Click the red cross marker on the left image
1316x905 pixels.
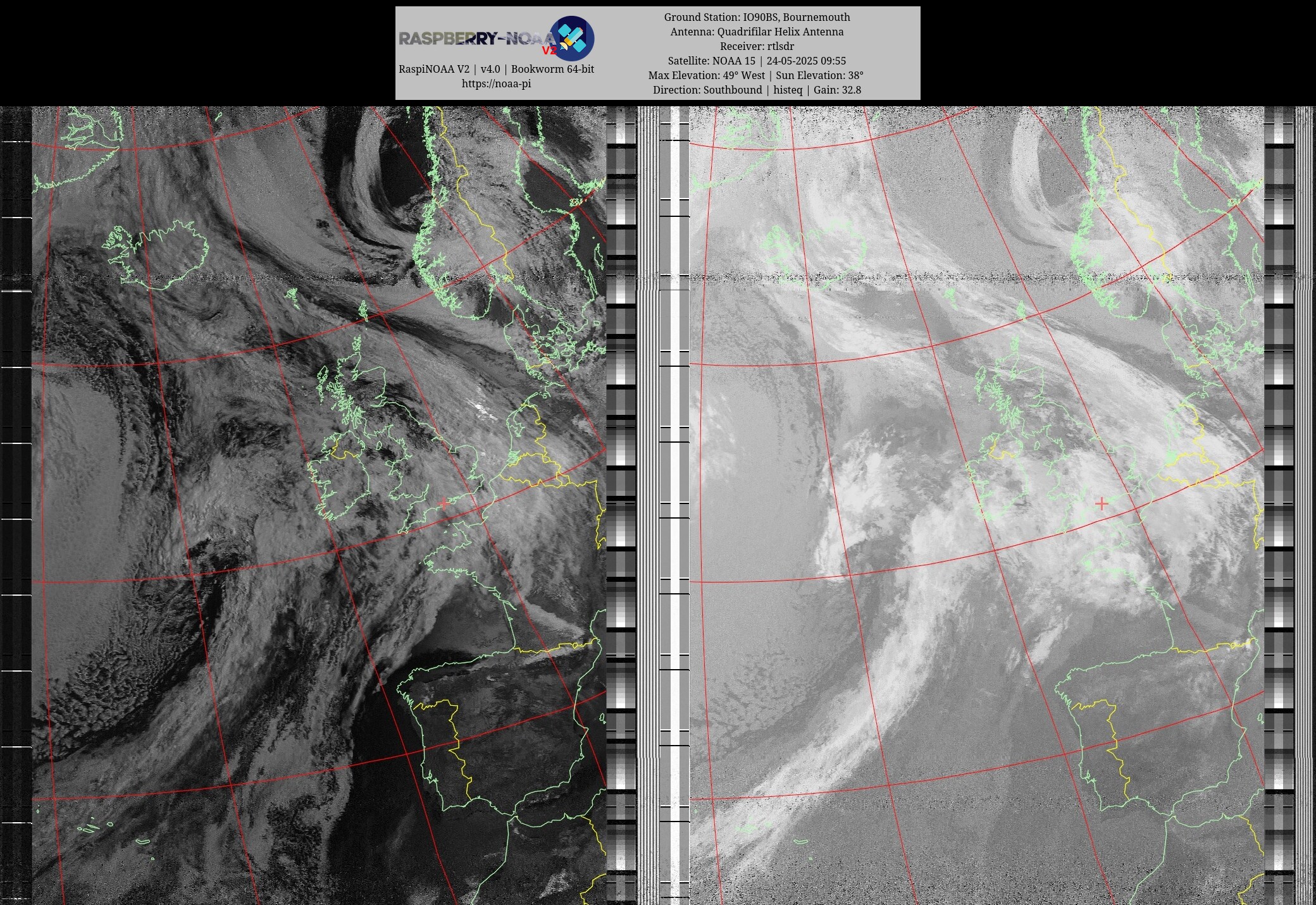click(x=444, y=503)
